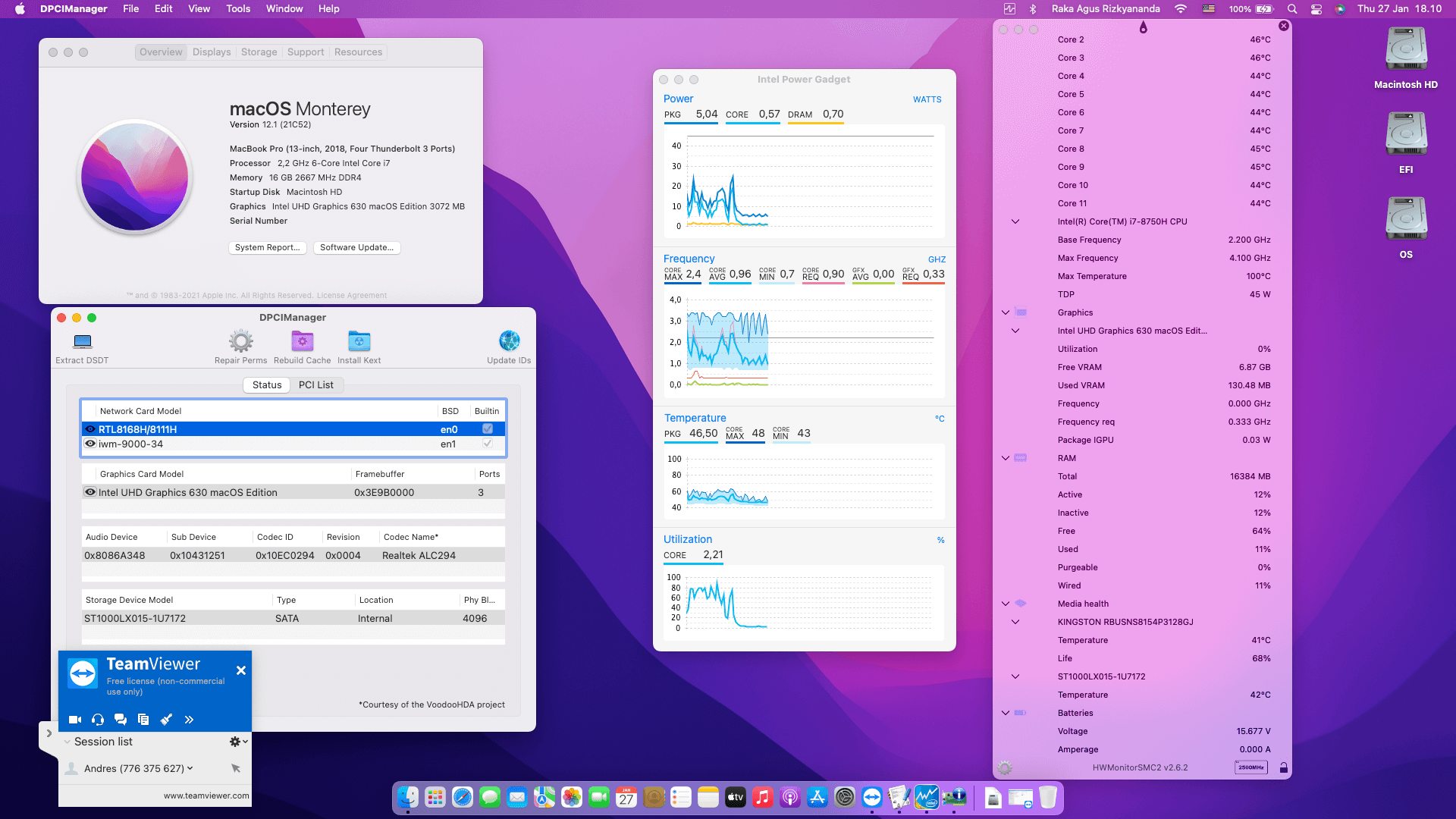
Task: Open Intel Power Gadget in Dock
Action: click(x=927, y=797)
